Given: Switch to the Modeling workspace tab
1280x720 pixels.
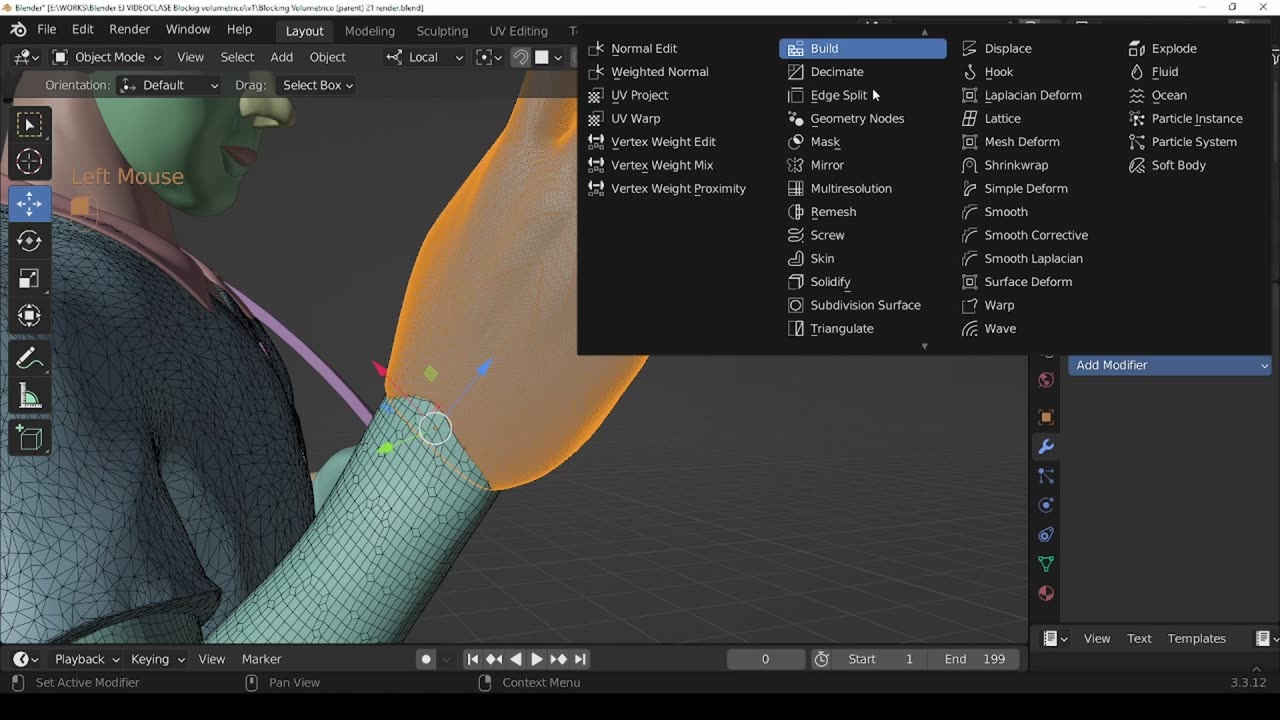Looking at the screenshot, I should 370,31.
